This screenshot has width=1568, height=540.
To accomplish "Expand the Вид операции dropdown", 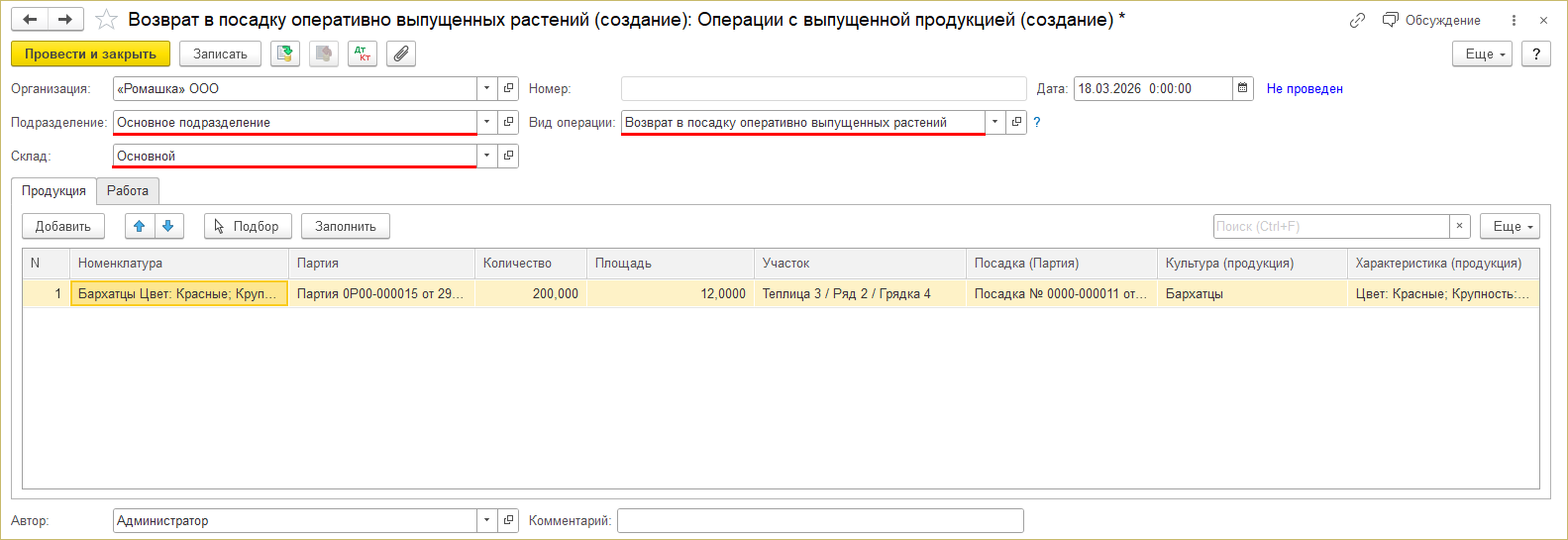I will [994, 122].
